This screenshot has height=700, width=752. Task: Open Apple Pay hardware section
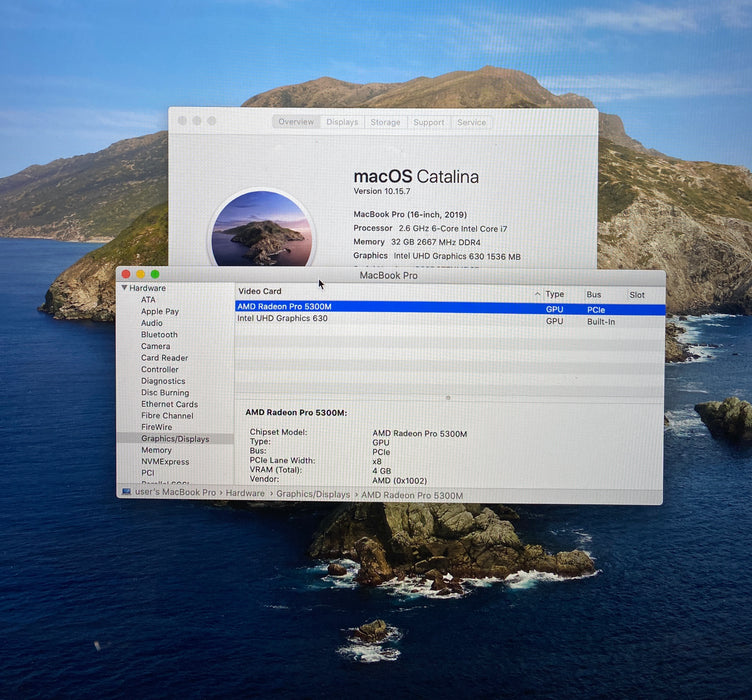pyautogui.click(x=160, y=311)
